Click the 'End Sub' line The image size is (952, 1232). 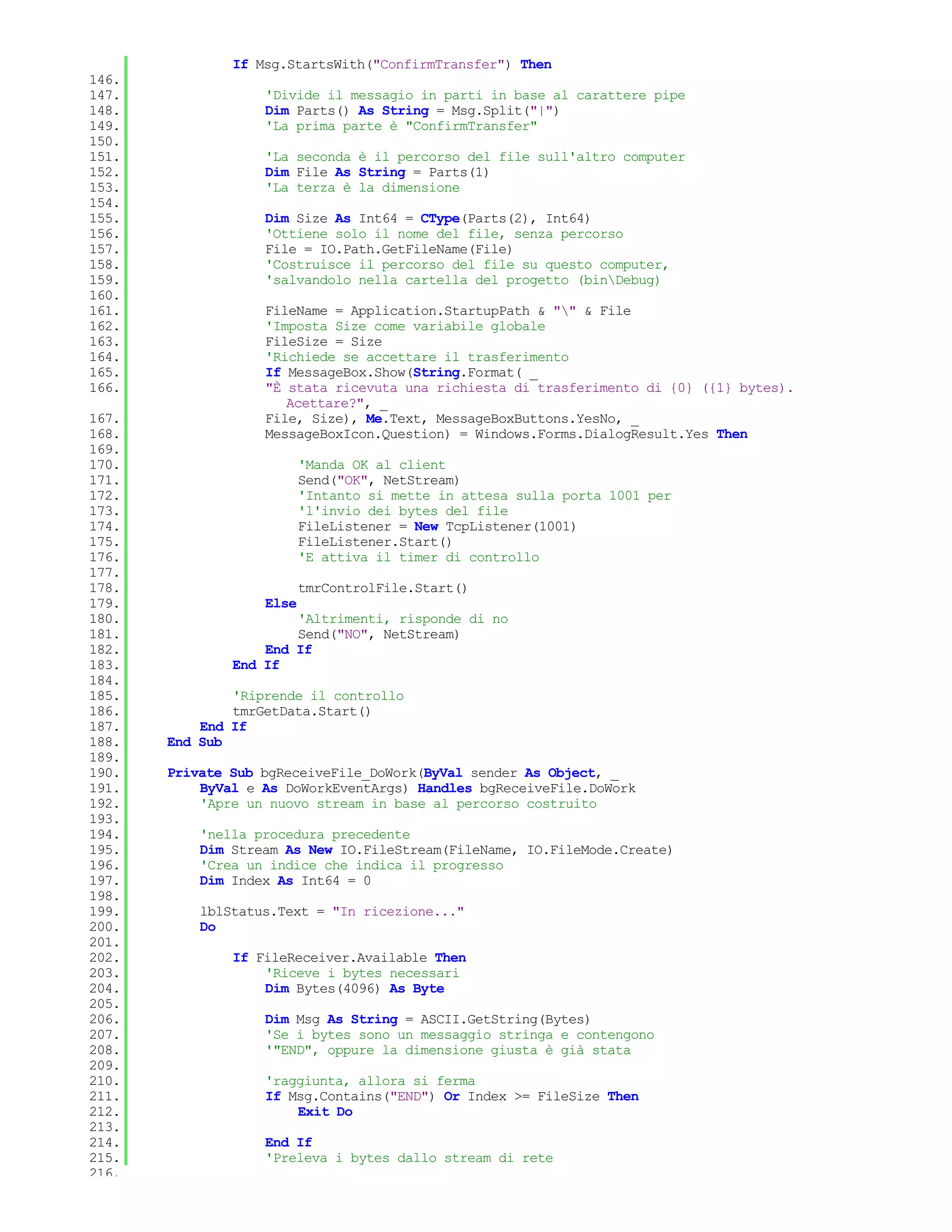click(195, 742)
